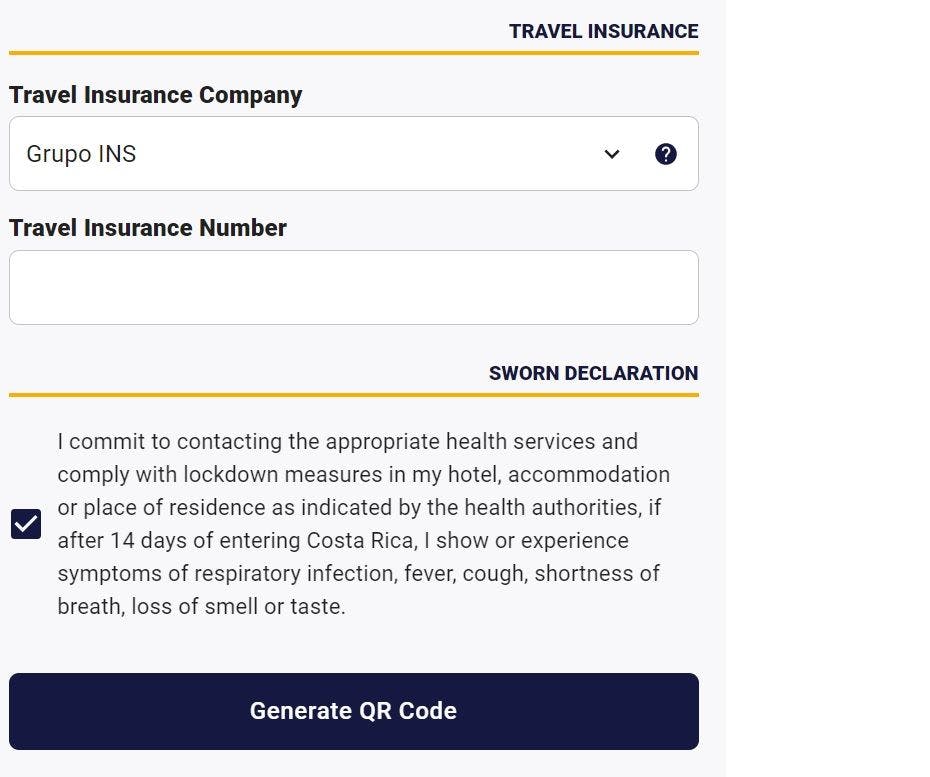Click the yellow divider below Travel Insurance
This screenshot has height=777, width=930.
(353, 53)
